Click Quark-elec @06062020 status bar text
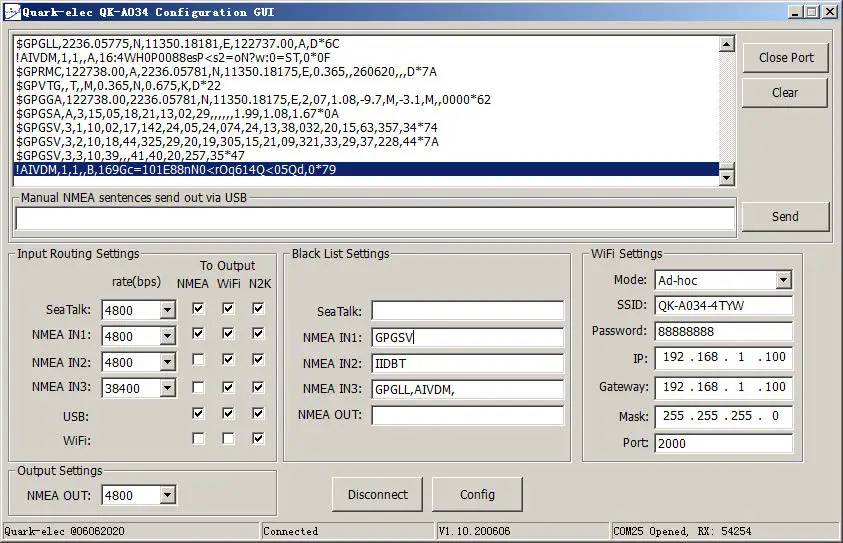Viewport: 843px width, 543px height. [65, 531]
